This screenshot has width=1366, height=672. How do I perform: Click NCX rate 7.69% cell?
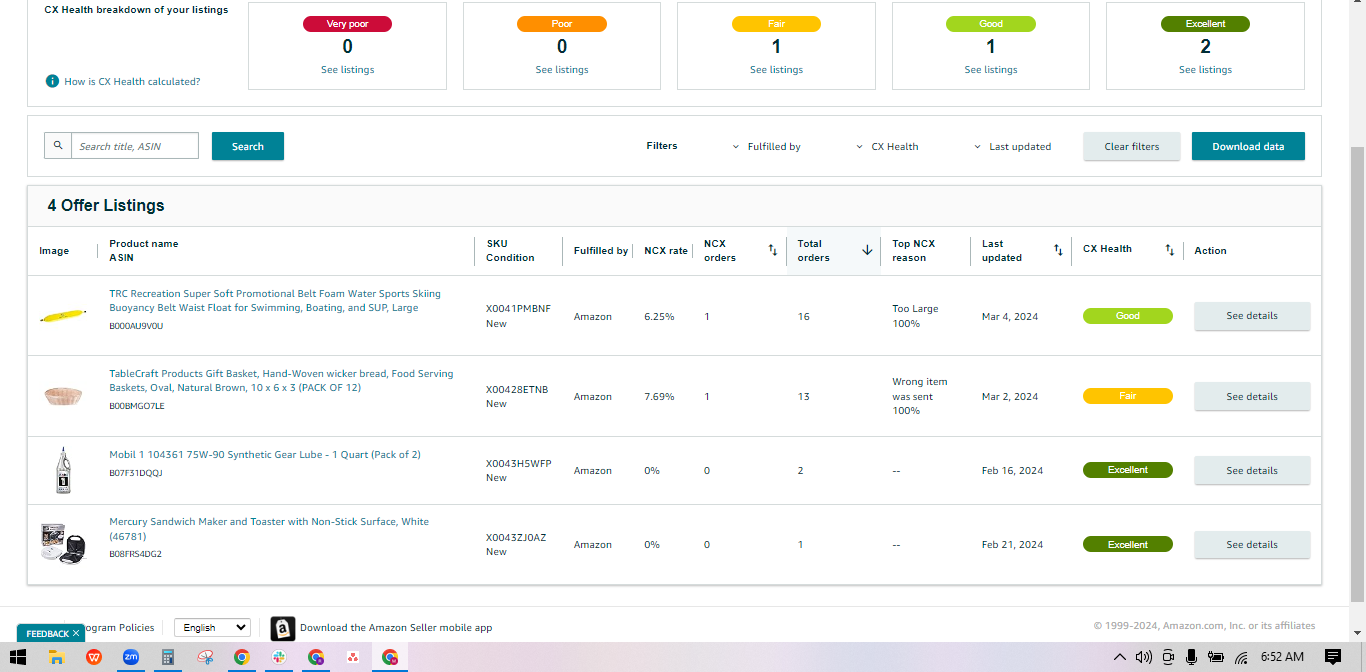pyautogui.click(x=659, y=397)
